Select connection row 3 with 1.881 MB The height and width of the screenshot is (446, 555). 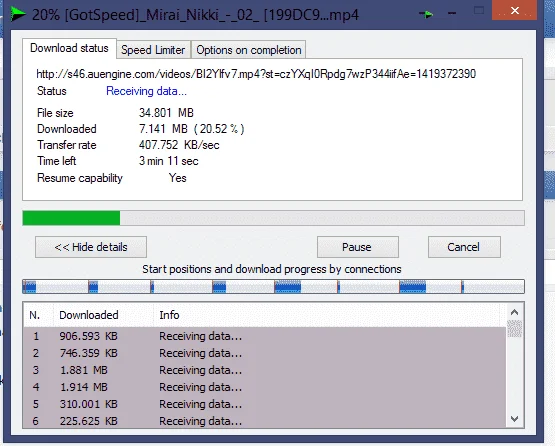coord(265,370)
